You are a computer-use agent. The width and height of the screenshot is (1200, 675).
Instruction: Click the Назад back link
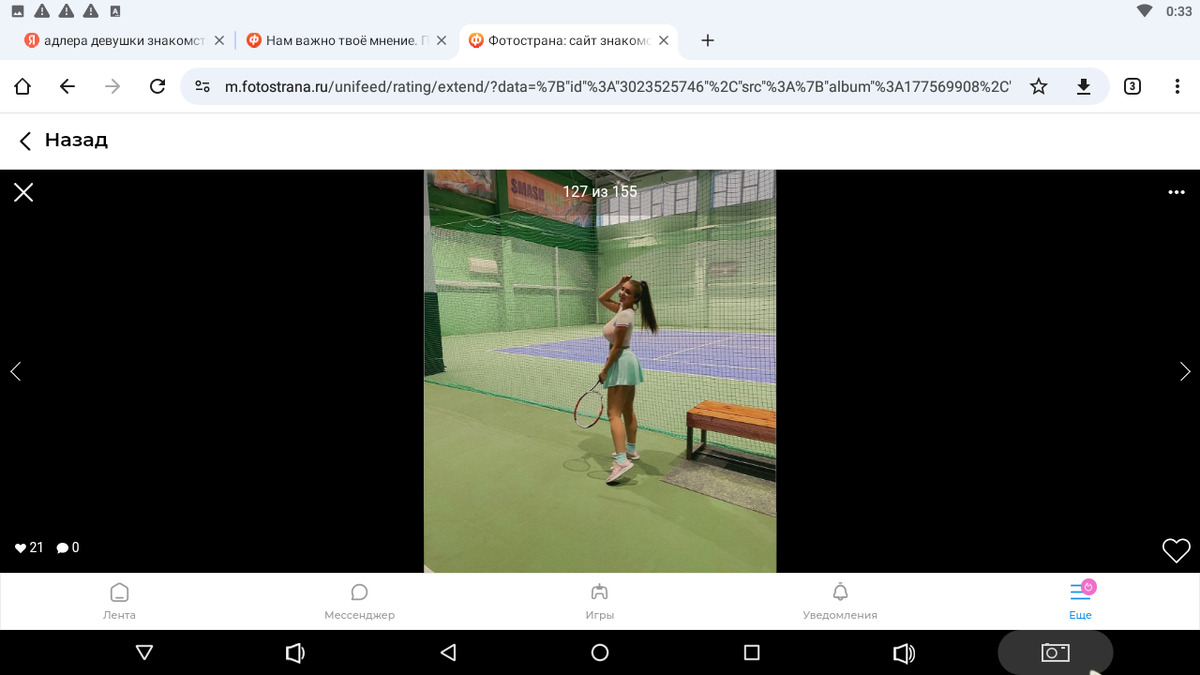pyautogui.click(x=63, y=140)
